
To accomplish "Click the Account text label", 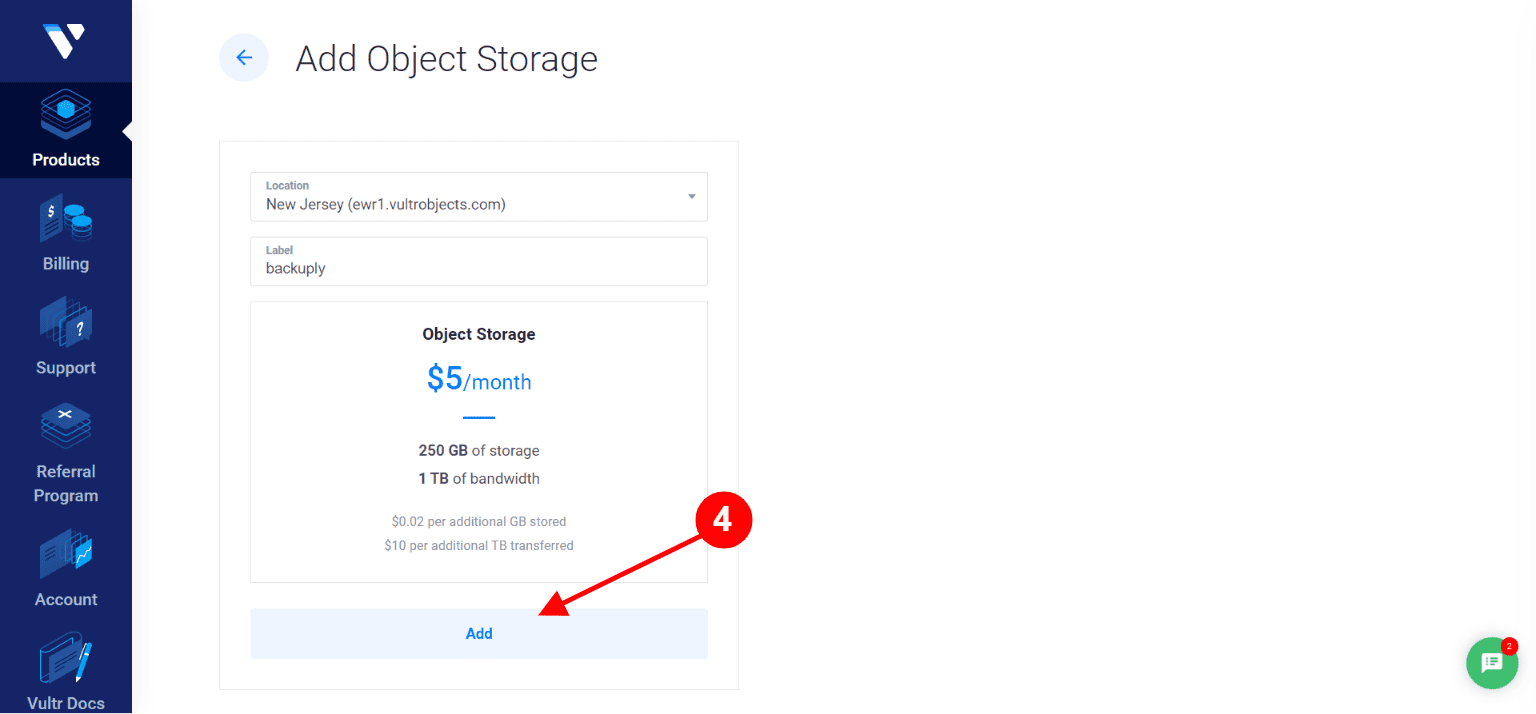I will [66, 600].
